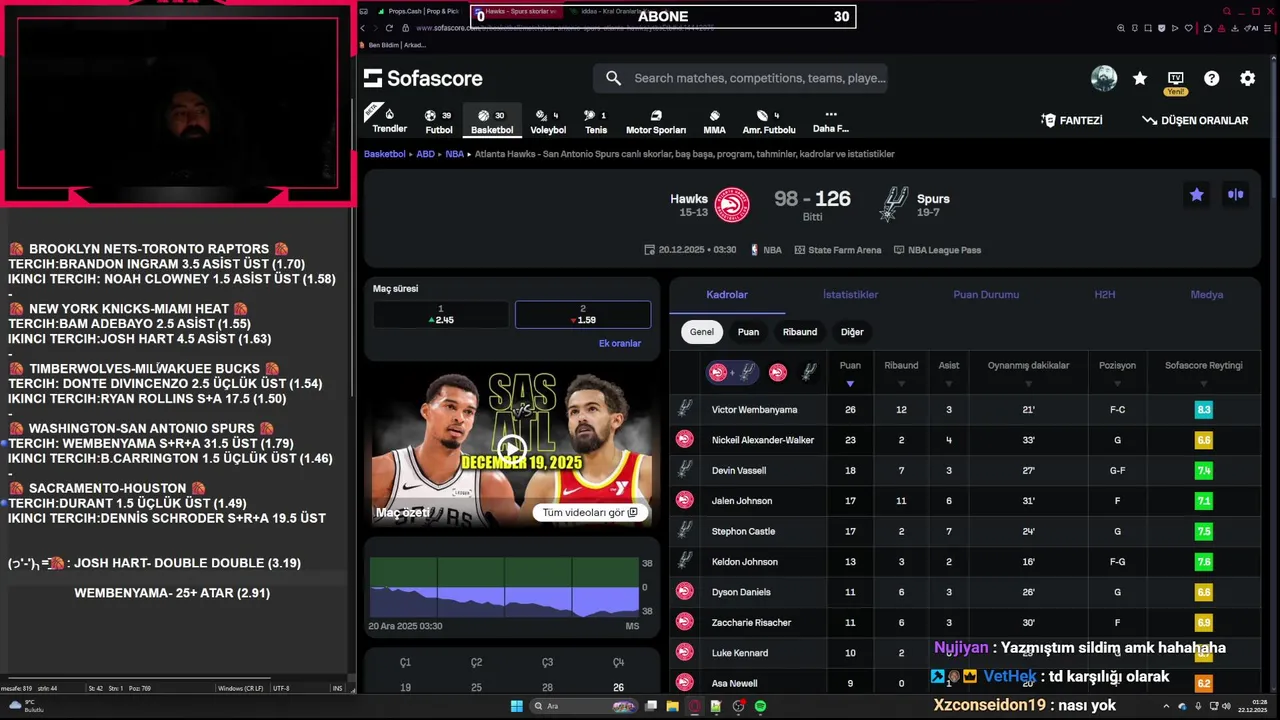
Task: Open the İstatistikler tab
Action: tap(850, 294)
